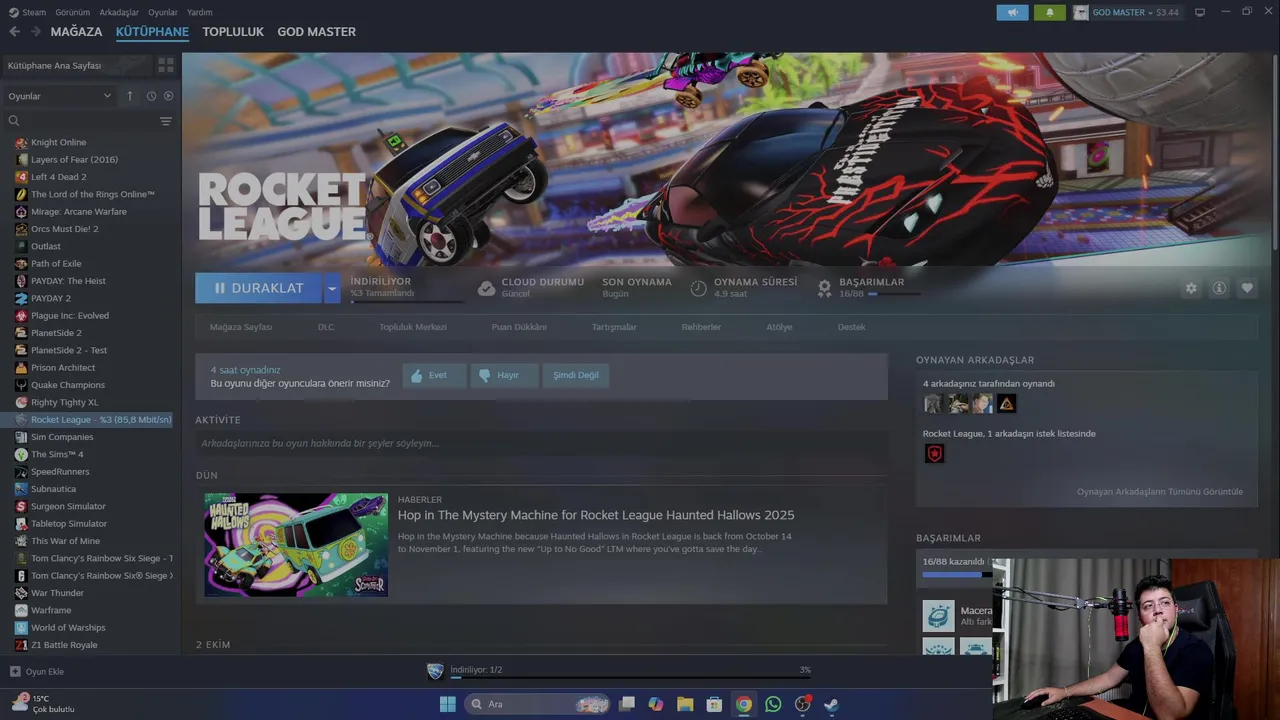Open the Oyunlar menu

[163, 12]
